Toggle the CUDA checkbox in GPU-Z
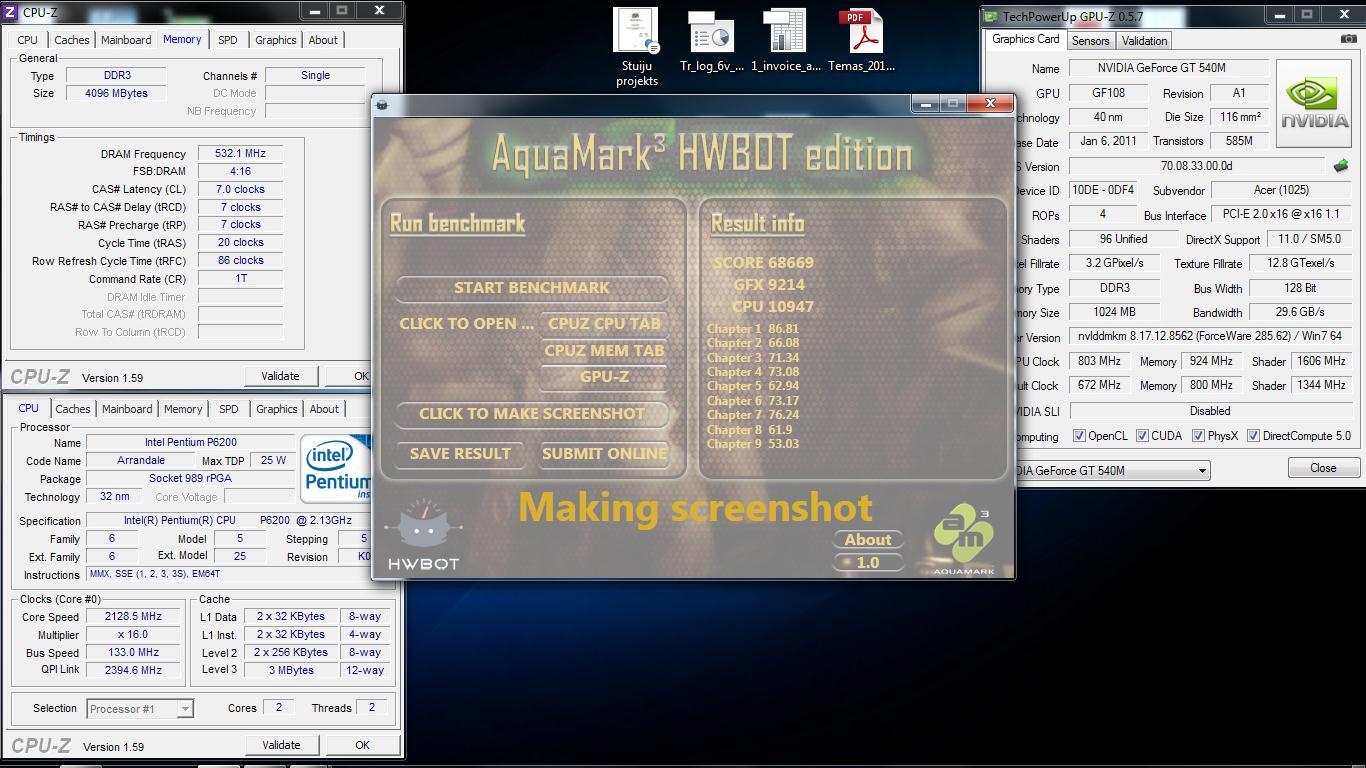Image resolution: width=1366 pixels, height=768 pixels. pos(1142,436)
